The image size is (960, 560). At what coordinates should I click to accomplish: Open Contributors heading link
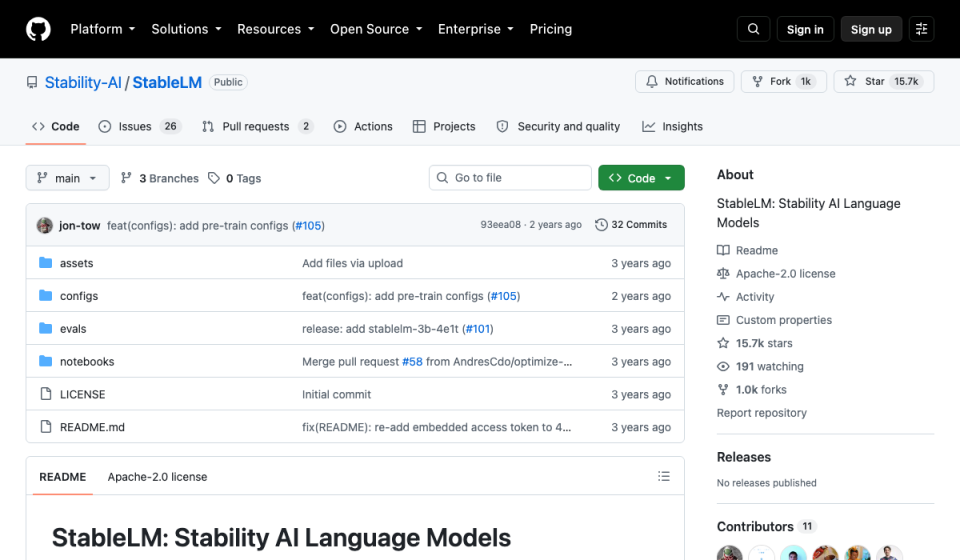(767, 526)
